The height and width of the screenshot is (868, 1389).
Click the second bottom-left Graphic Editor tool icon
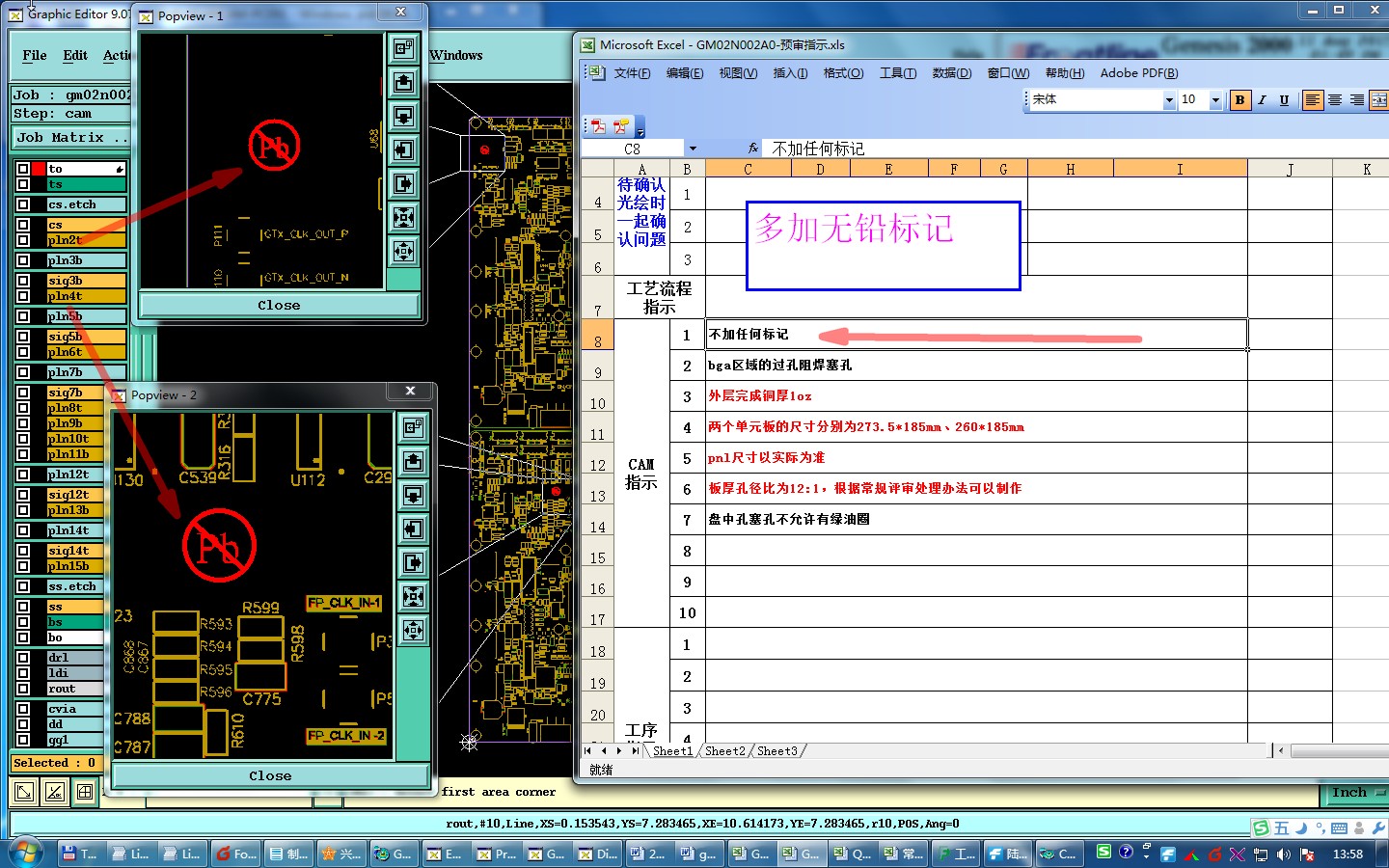coord(55,792)
